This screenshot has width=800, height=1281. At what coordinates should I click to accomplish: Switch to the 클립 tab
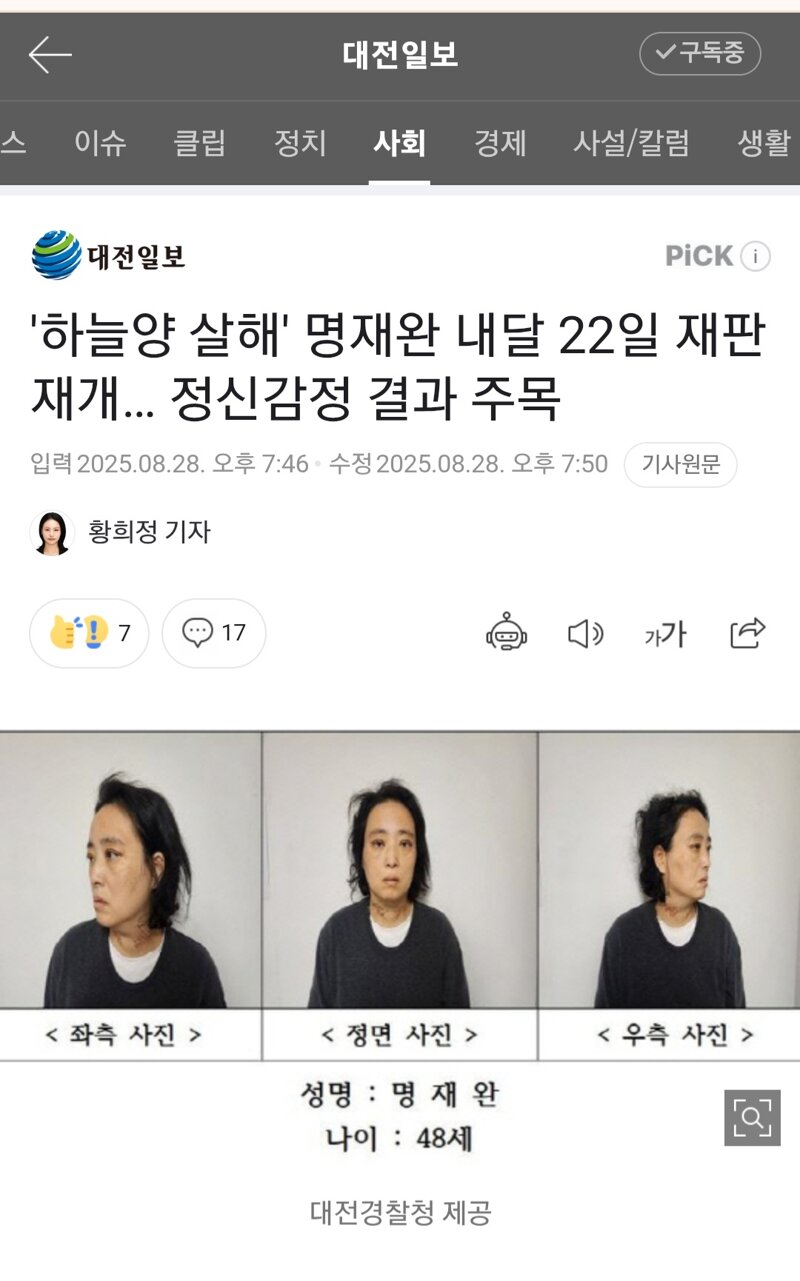coord(200,143)
